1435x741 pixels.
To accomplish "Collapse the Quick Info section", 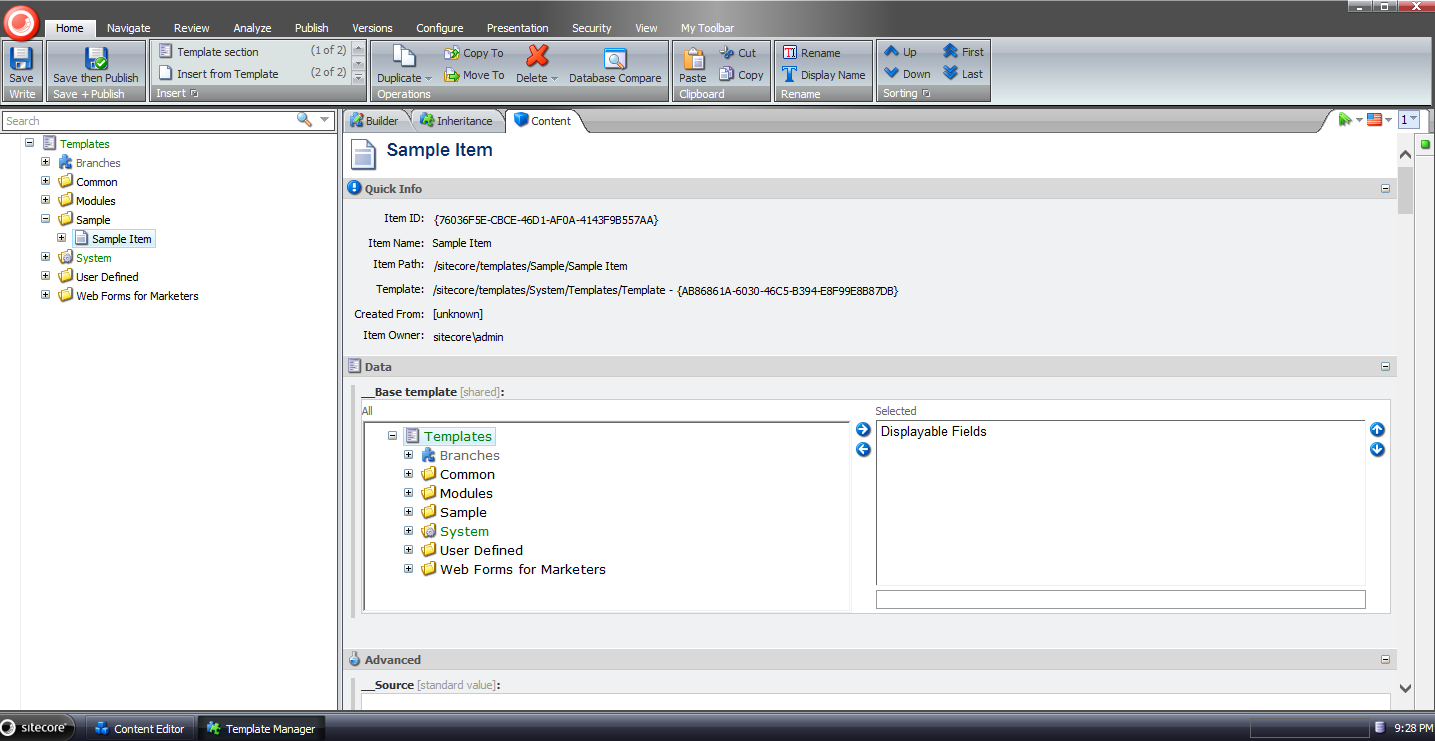I will pos(1385,189).
